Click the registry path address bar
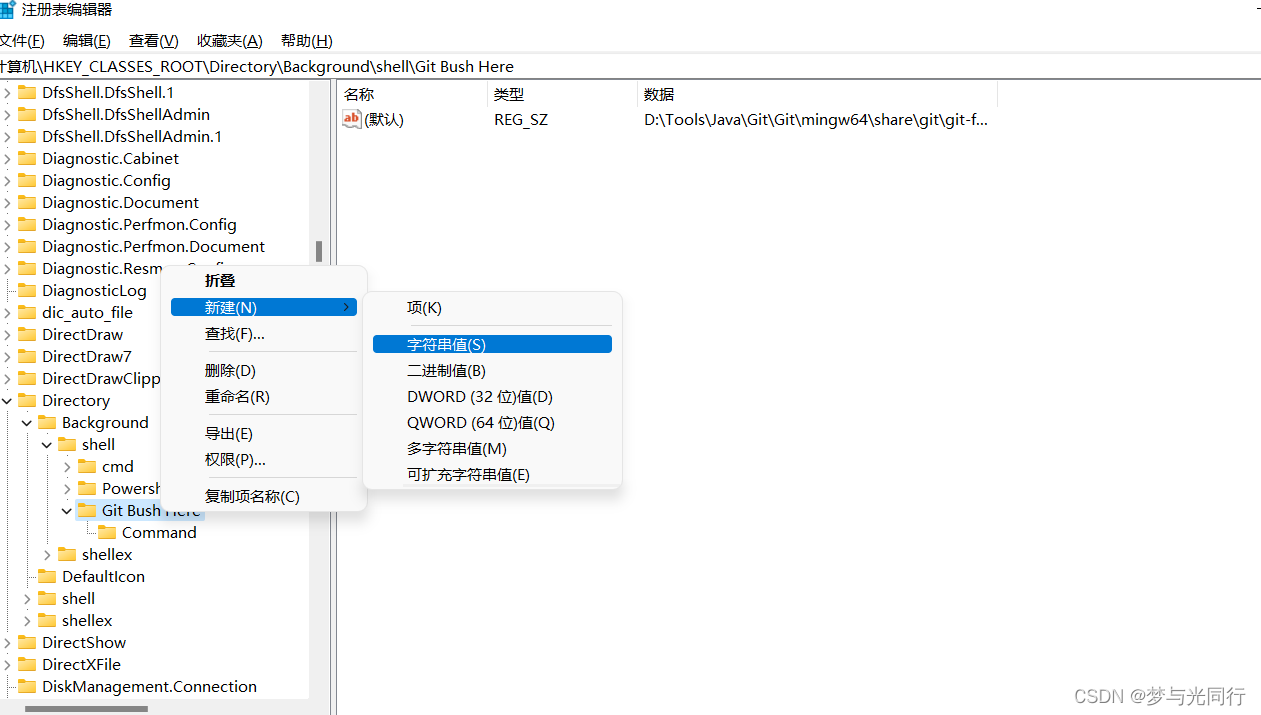Image resolution: width=1261 pixels, height=715 pixels. click(630, 67)
